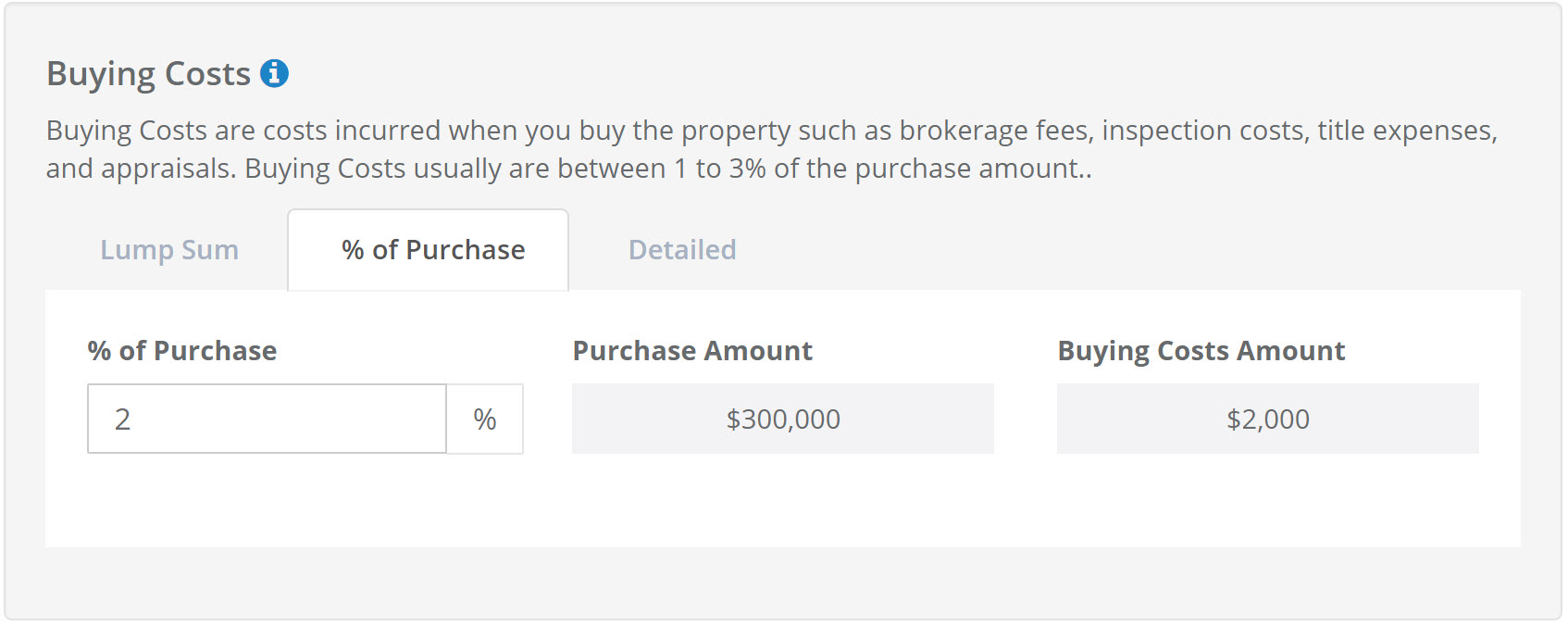Click inside the % of Purchase input field
Viewport: 1568px width, 626px height.
266,419
